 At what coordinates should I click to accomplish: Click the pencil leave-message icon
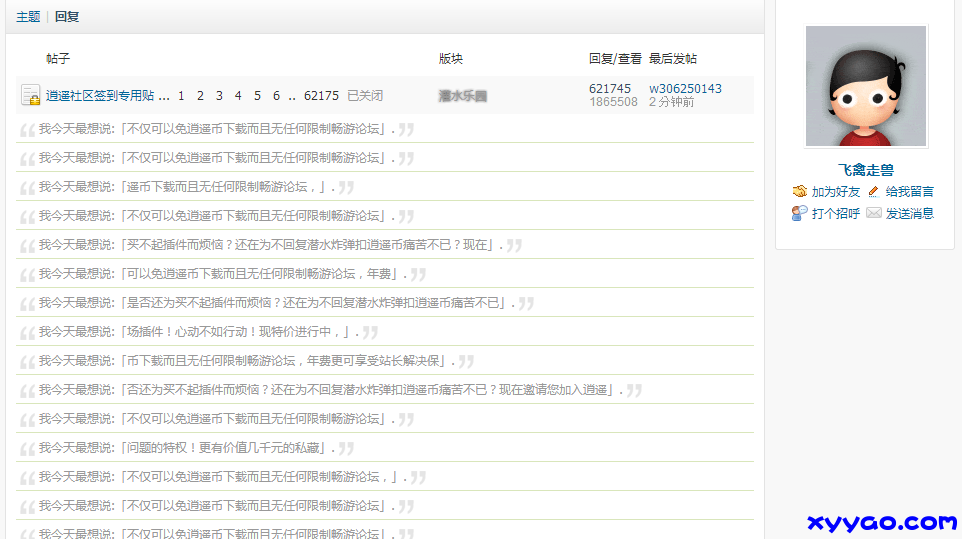tap(874, 191)
